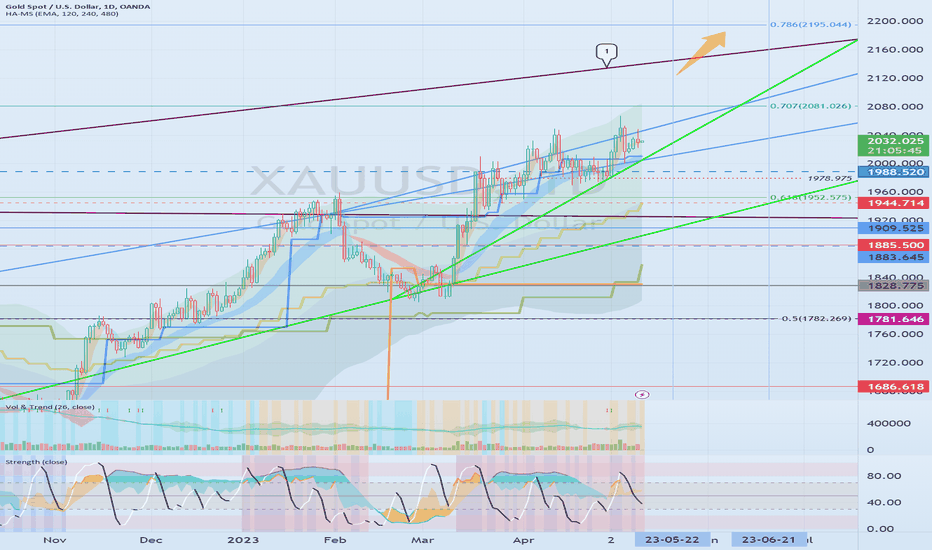Select the highlighted 23-06-21 date label
The image size is (932, 550).
[769, 540]
